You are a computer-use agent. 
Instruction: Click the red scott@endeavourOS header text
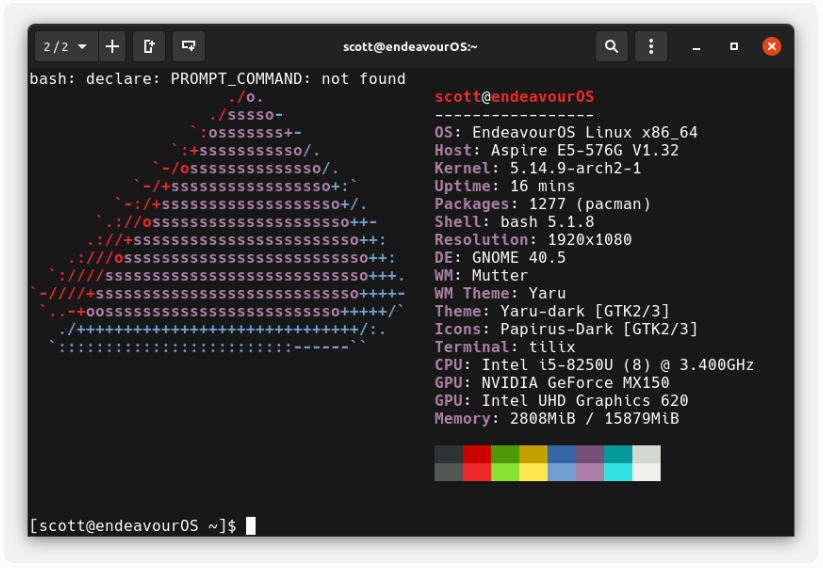(x=514, y=97)
